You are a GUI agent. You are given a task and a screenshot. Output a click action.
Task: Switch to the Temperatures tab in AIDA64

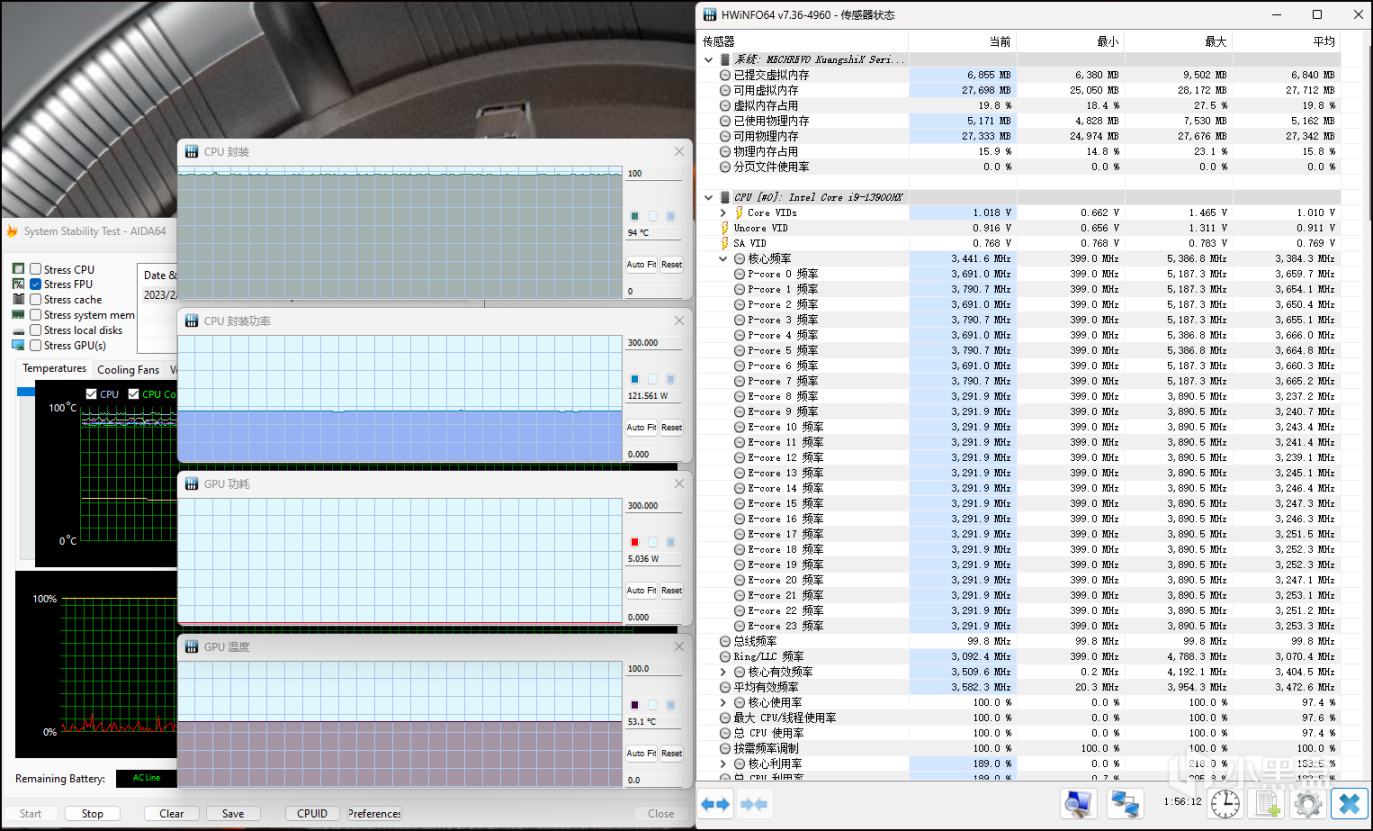click(x=54, y=369)
